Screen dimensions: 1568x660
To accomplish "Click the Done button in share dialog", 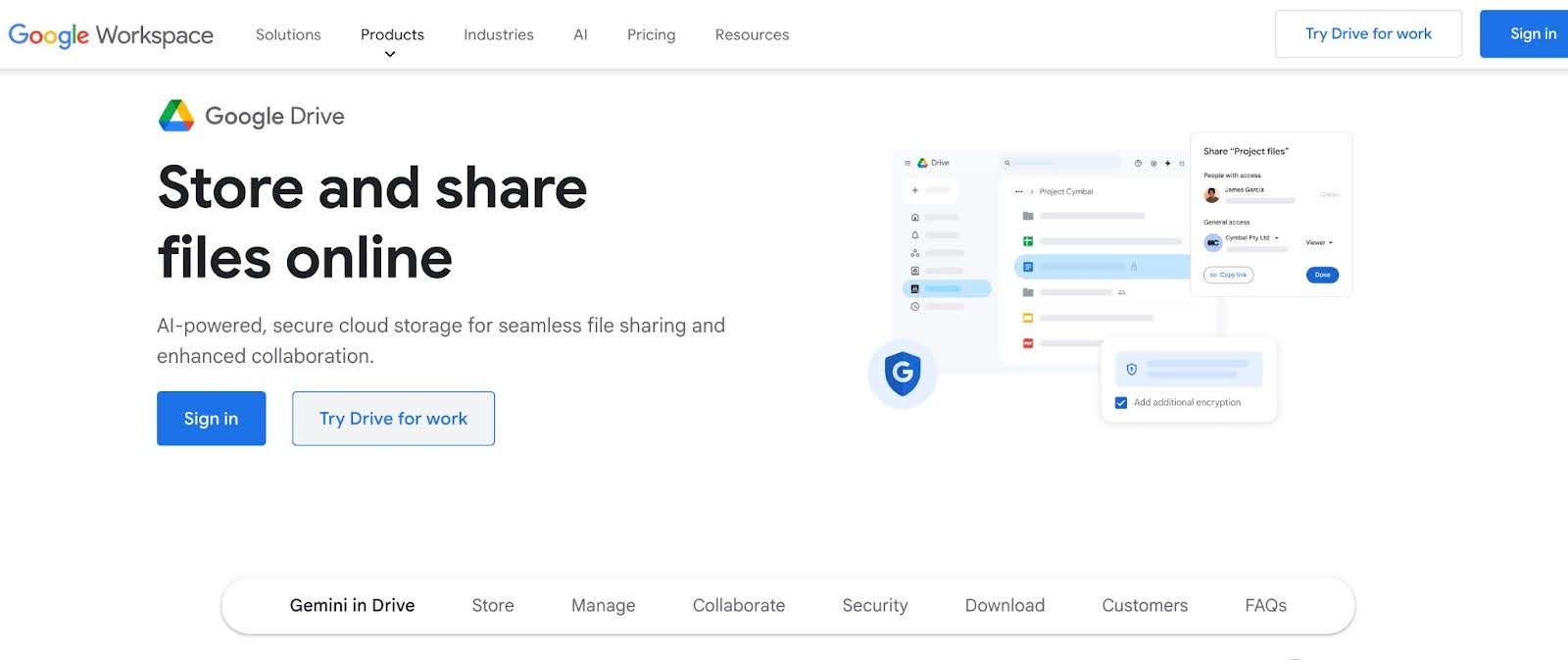I will pos(1322,275).
